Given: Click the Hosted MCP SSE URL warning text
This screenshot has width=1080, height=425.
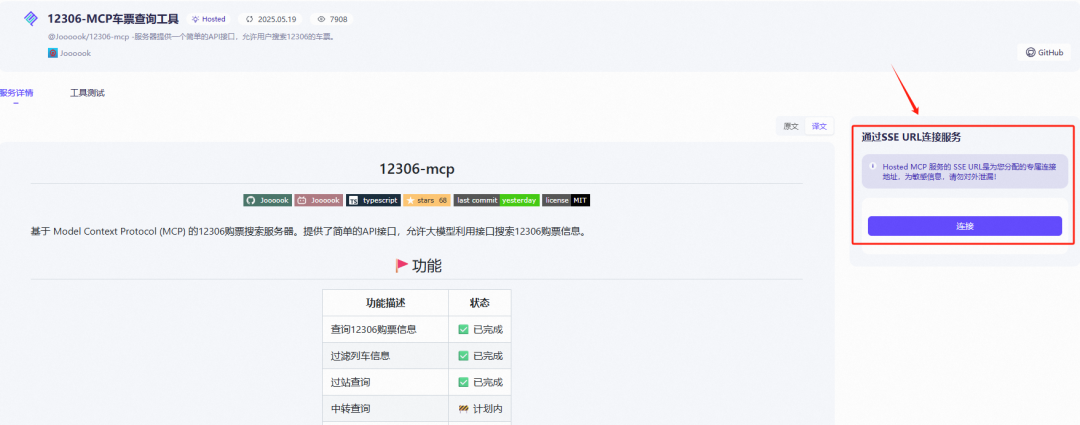Looking at the screenshot, I should [x=970, y=172].
